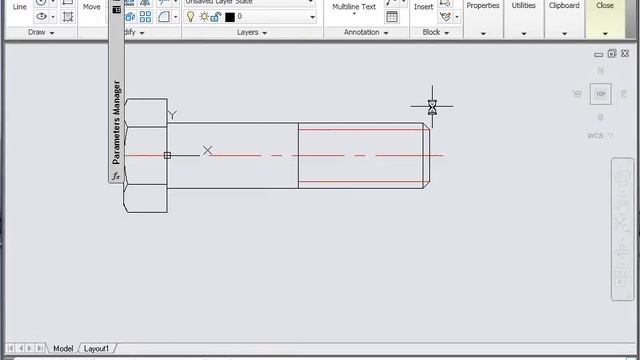
Task: Click the Parameters Manager palette title bar
Action: [x=117, y=122]
